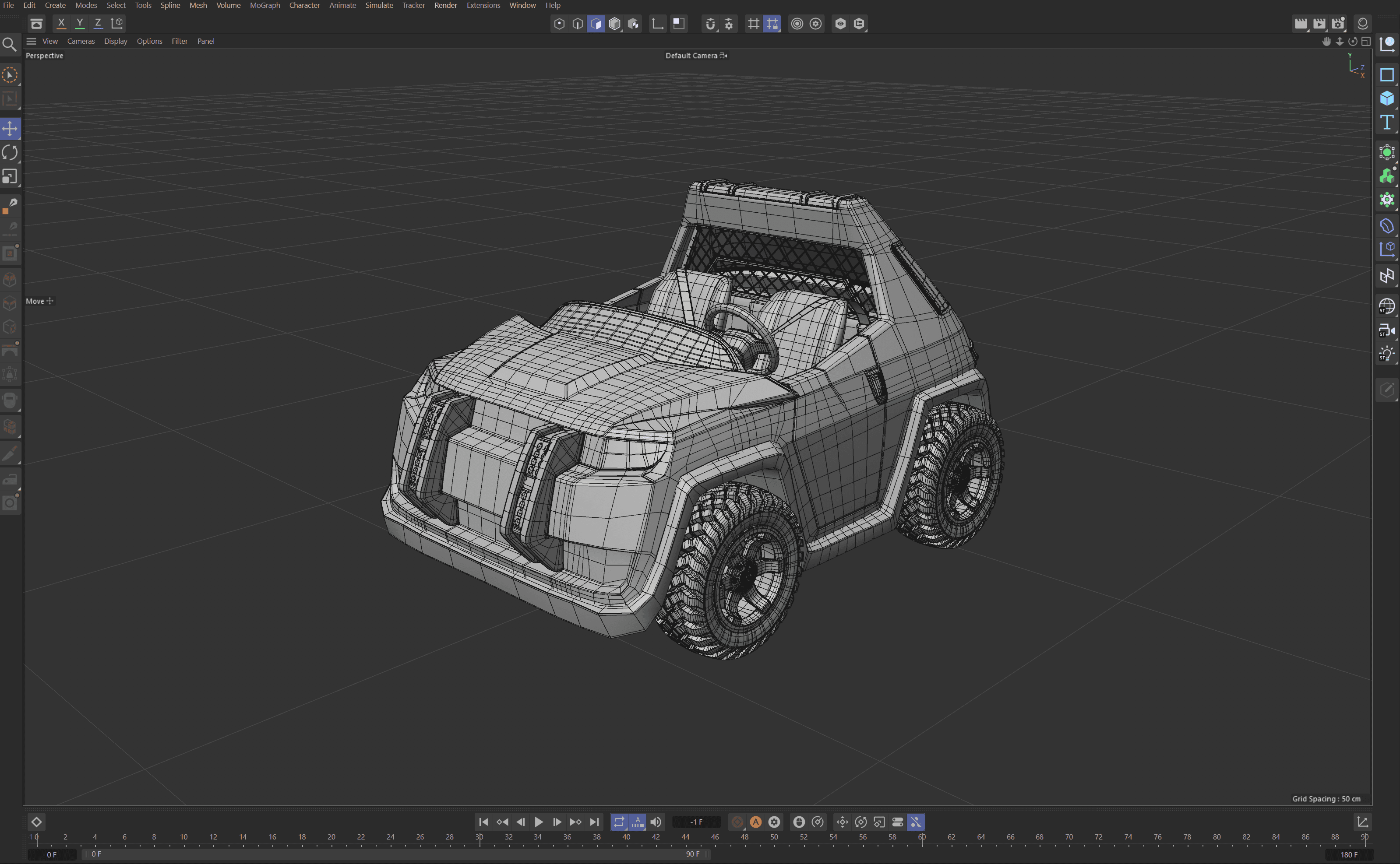Add a Cube primitive from right palette
Image resolution: width=1400 pixels, height=864 pixels.
point(1386,98)
